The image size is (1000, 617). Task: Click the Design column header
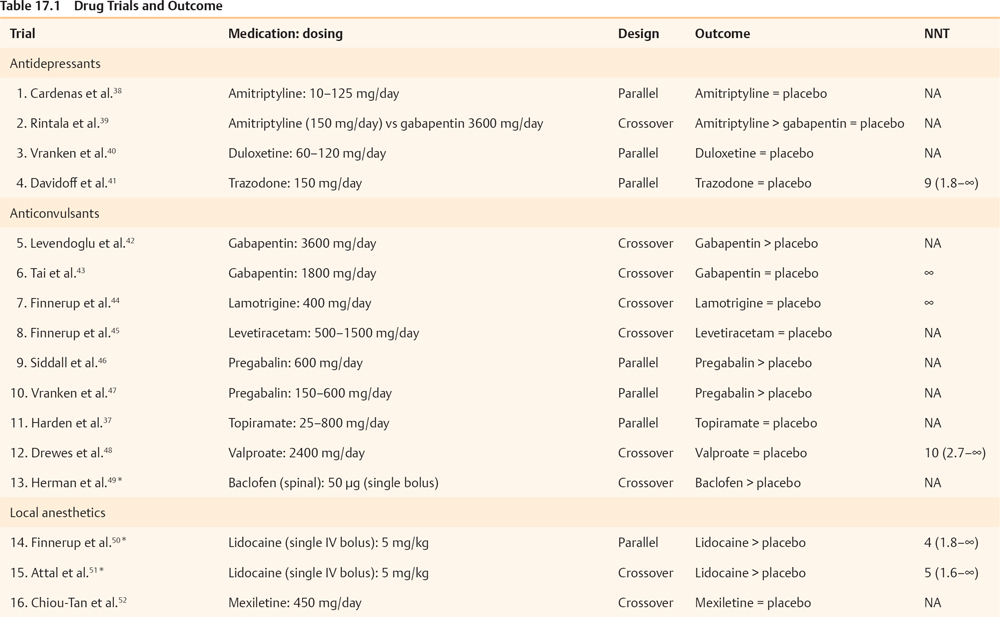(638, 34)
